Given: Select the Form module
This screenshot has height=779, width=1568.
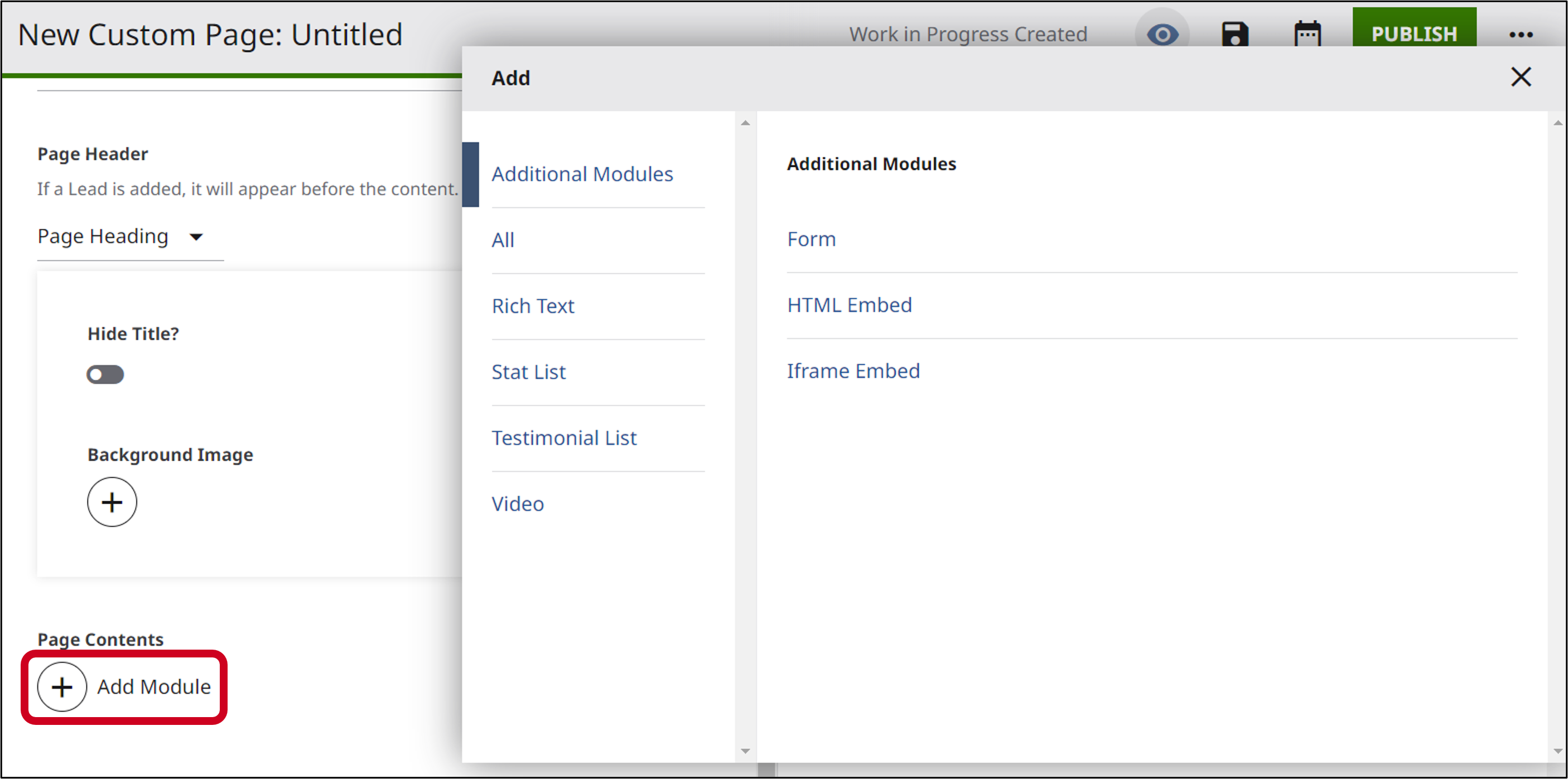Looking at the screenshot, I should click(x=812, y=239).
